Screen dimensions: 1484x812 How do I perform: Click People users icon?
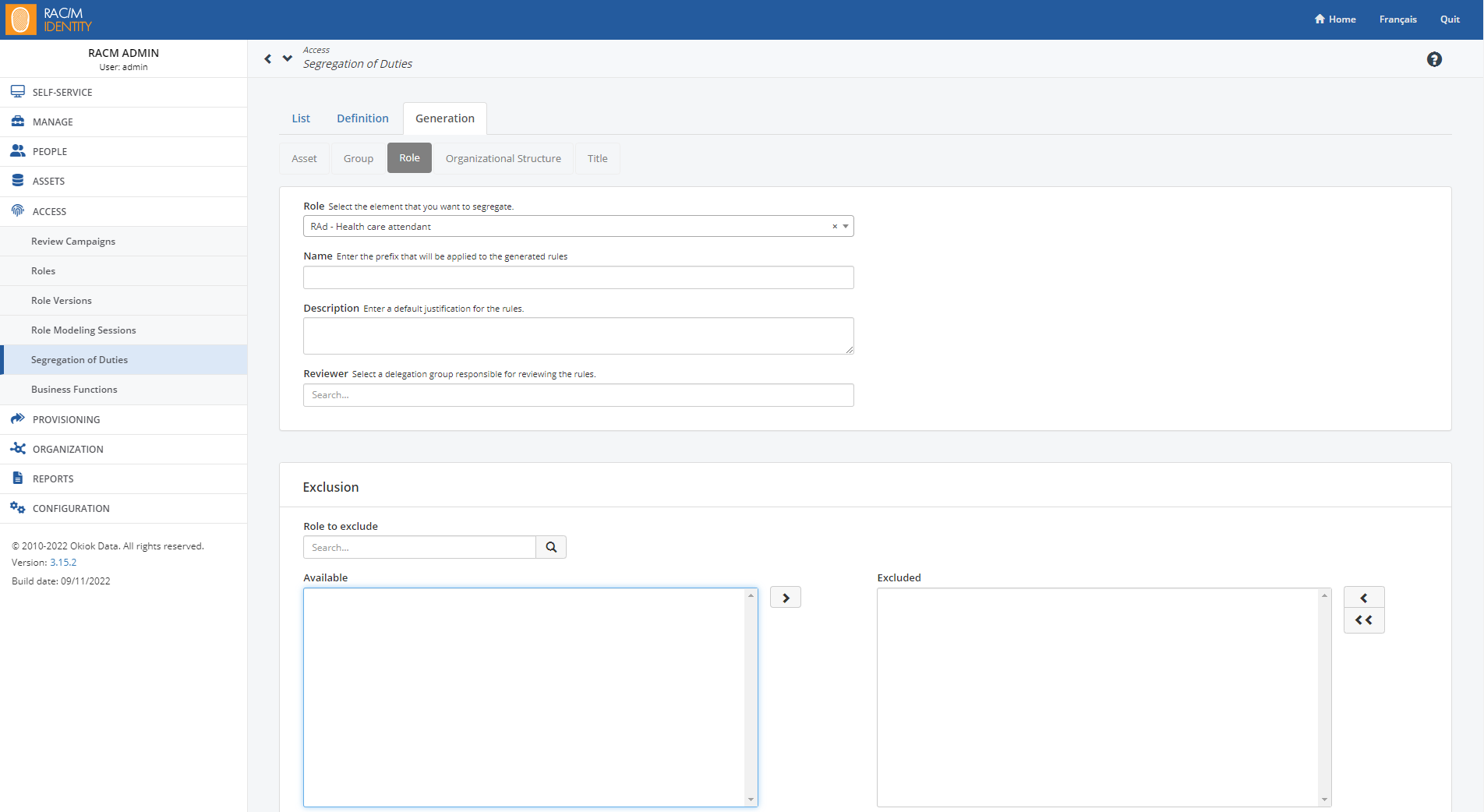tap(17, 151)
